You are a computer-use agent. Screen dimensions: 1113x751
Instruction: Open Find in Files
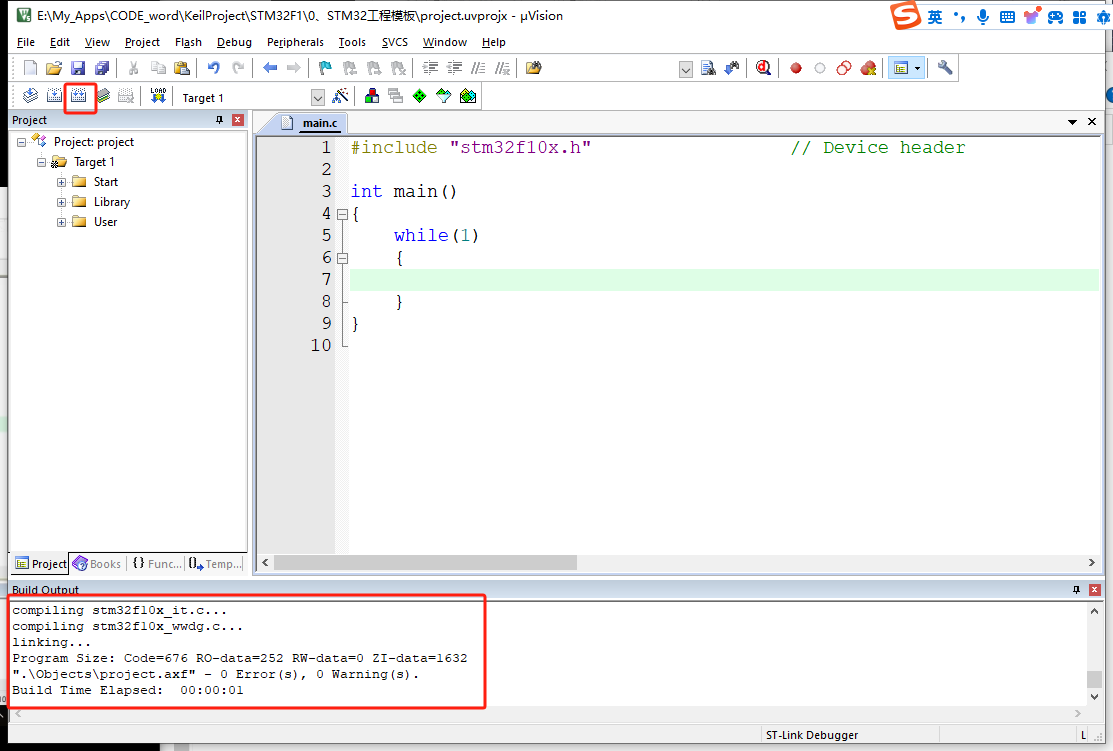pos(534,68)
